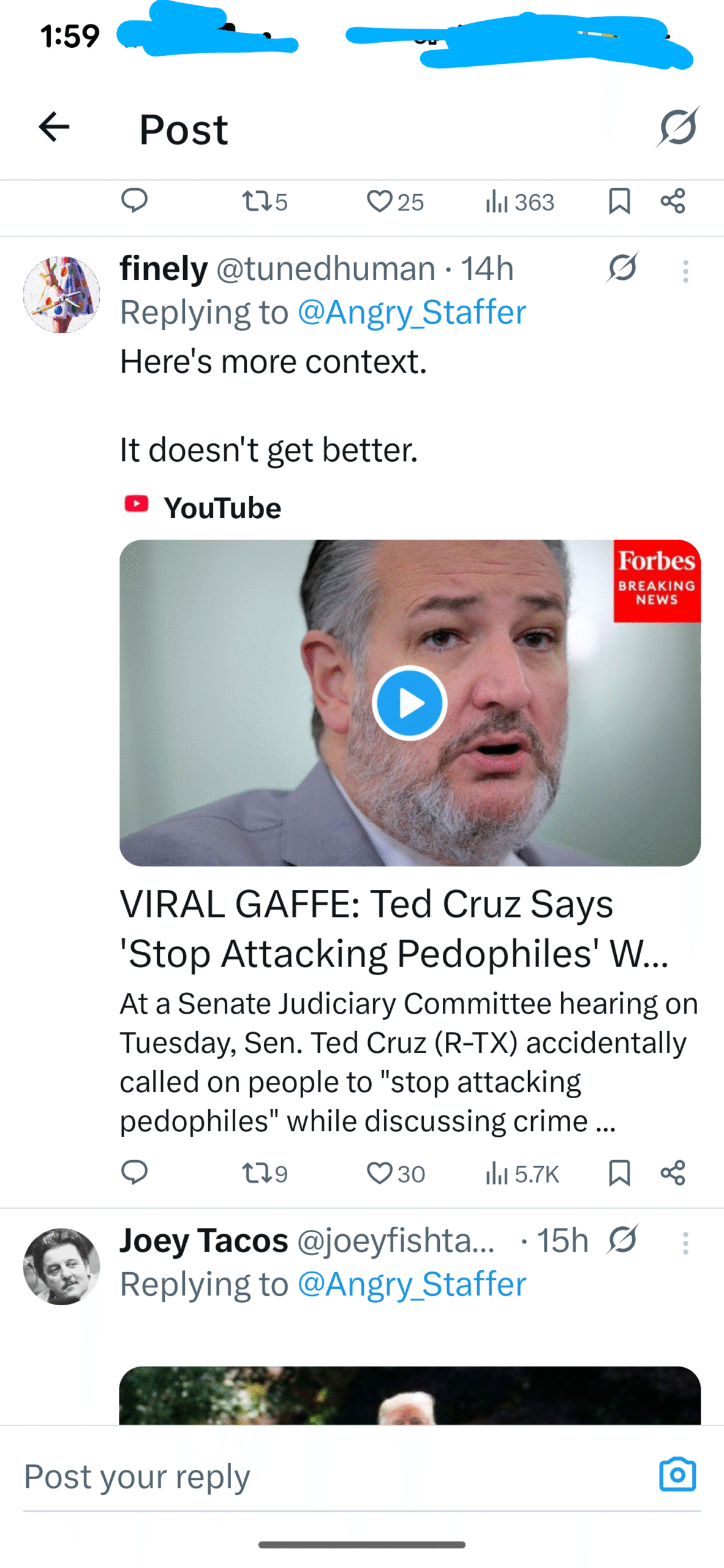724x1568 pixels.
Task: Share the finely post with the YouTube video
Action: coord(673,1173)
